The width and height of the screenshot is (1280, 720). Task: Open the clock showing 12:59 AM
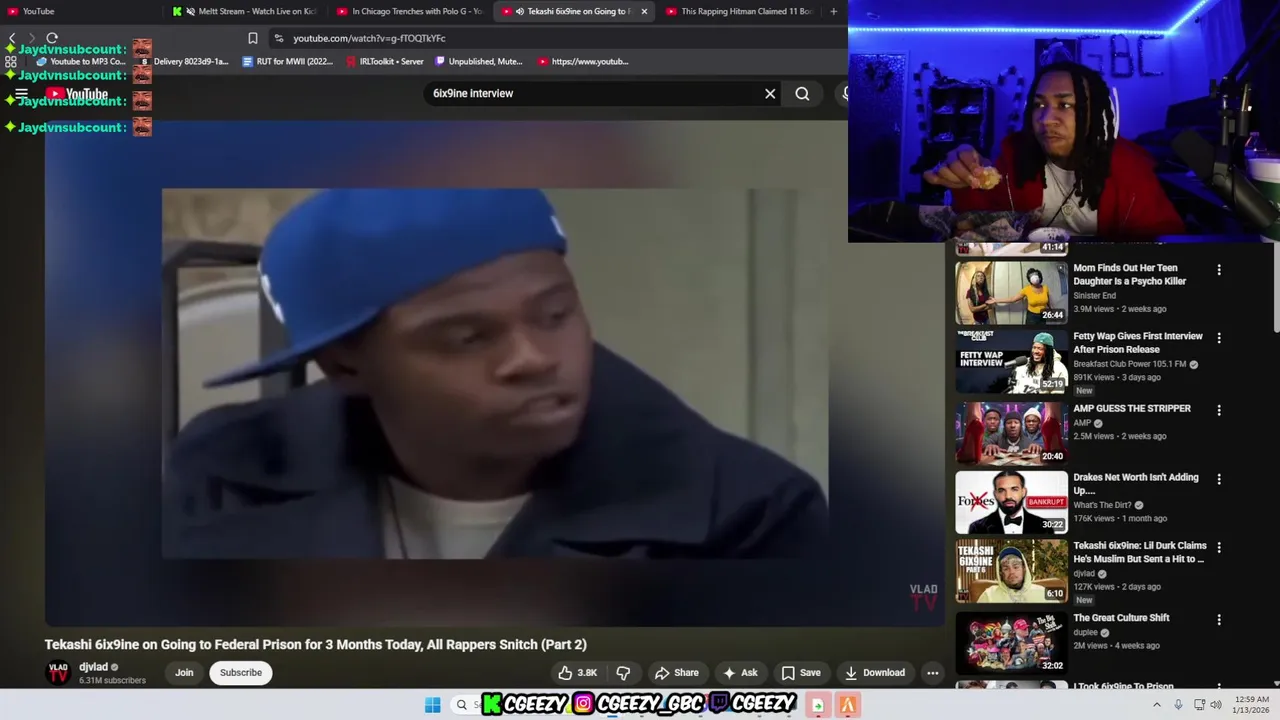1251,705
